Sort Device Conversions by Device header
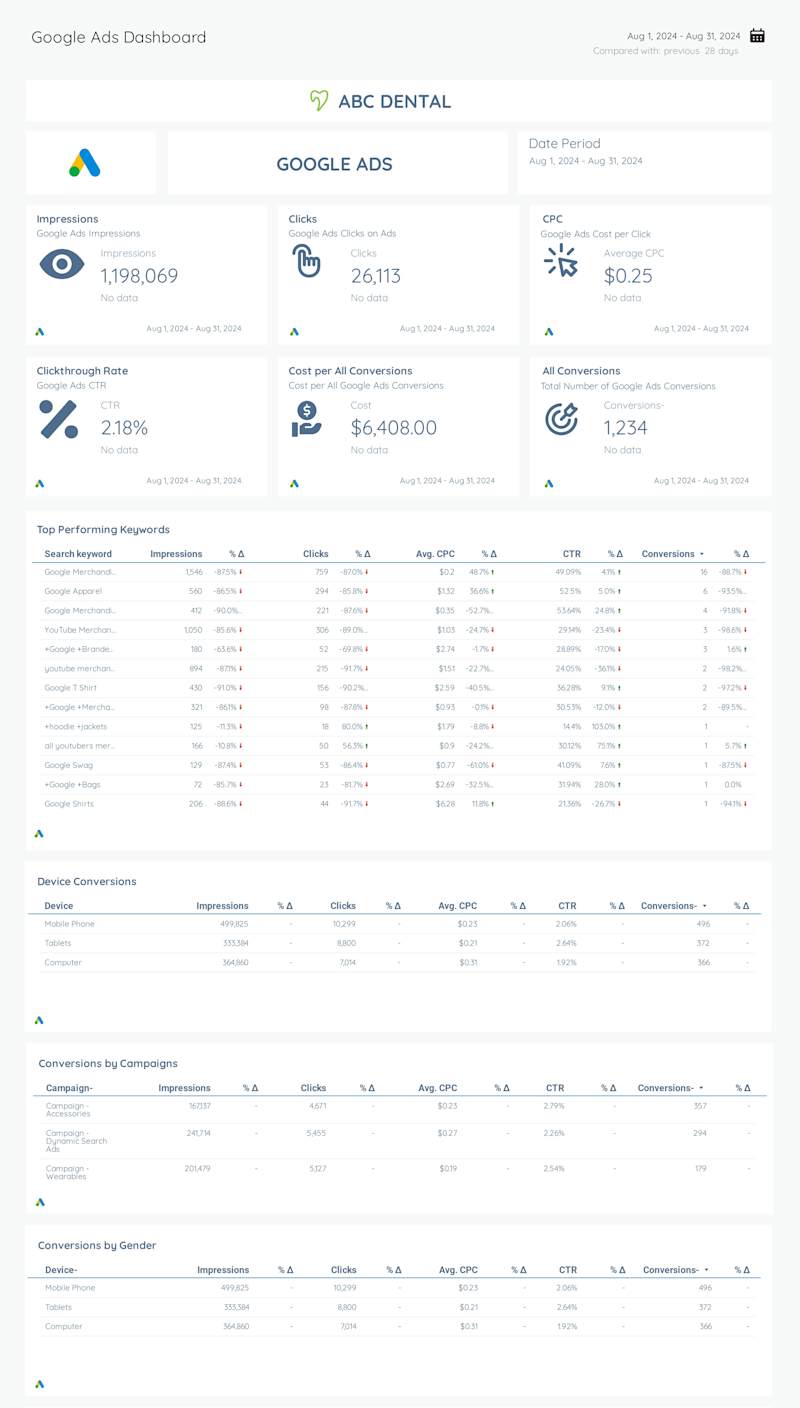Image resolution: width=800 pixels, height=1408 pixels. pyautogui.click(x=59, y=906)
